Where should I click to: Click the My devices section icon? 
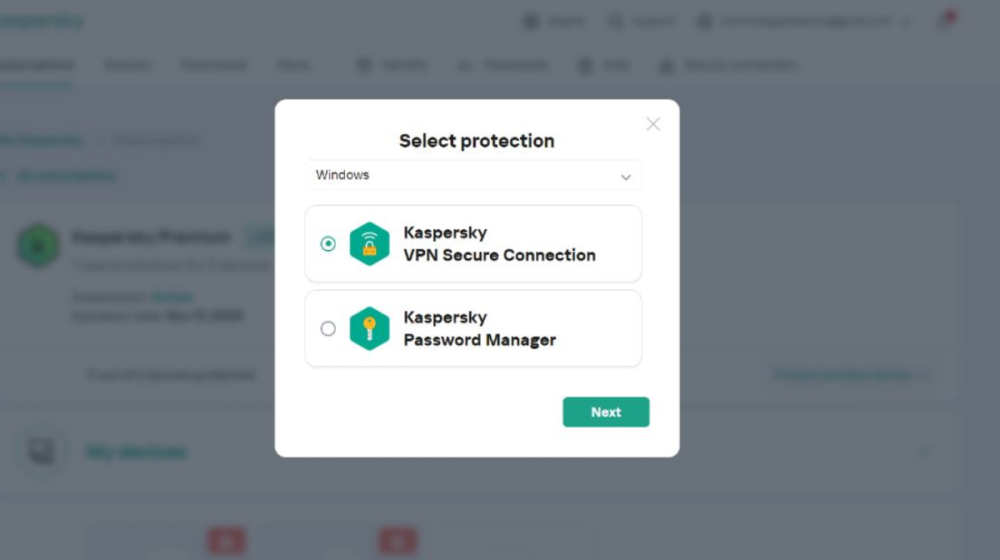point(41,452)
